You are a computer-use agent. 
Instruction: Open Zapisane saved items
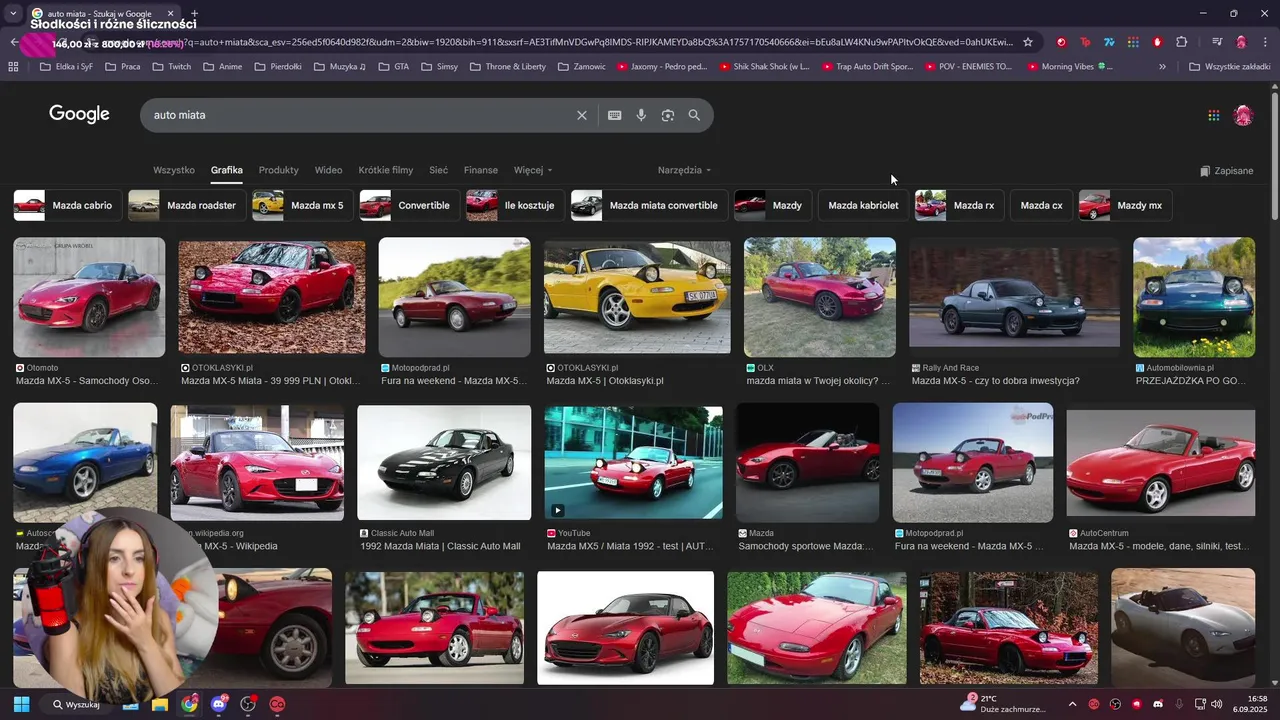coord(1227,171)
